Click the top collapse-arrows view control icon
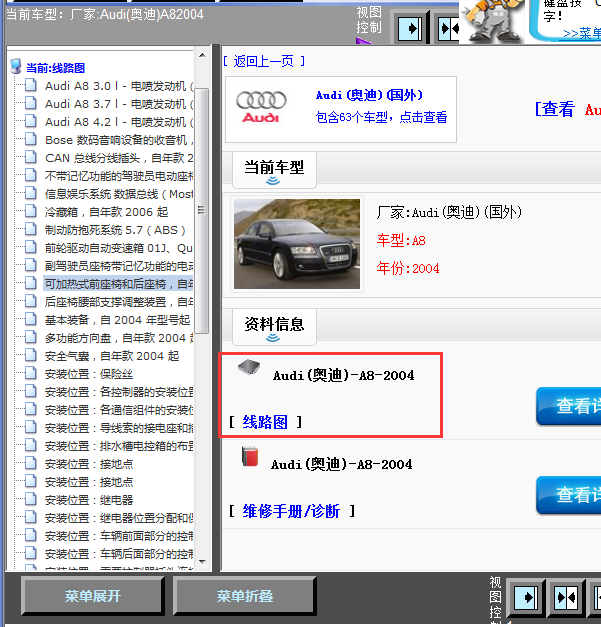 449,28
